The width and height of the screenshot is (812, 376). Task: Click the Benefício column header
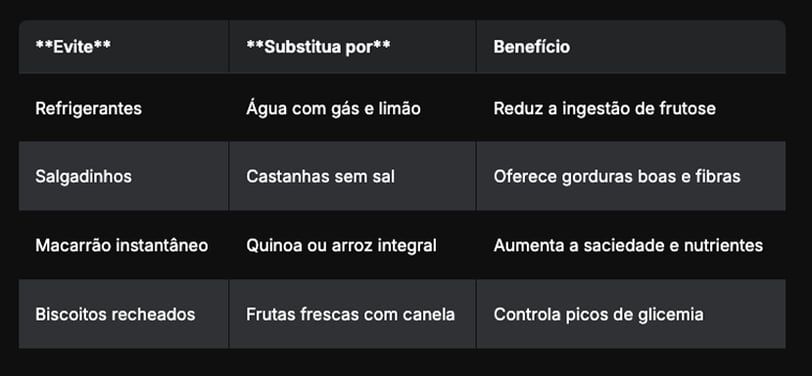[631, 47]
